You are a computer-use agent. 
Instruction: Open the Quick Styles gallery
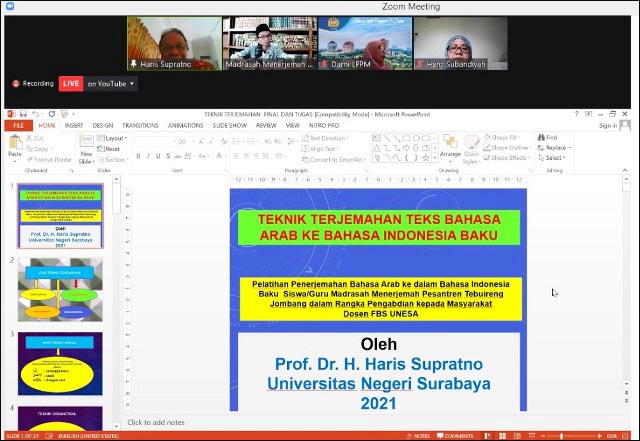471,149
